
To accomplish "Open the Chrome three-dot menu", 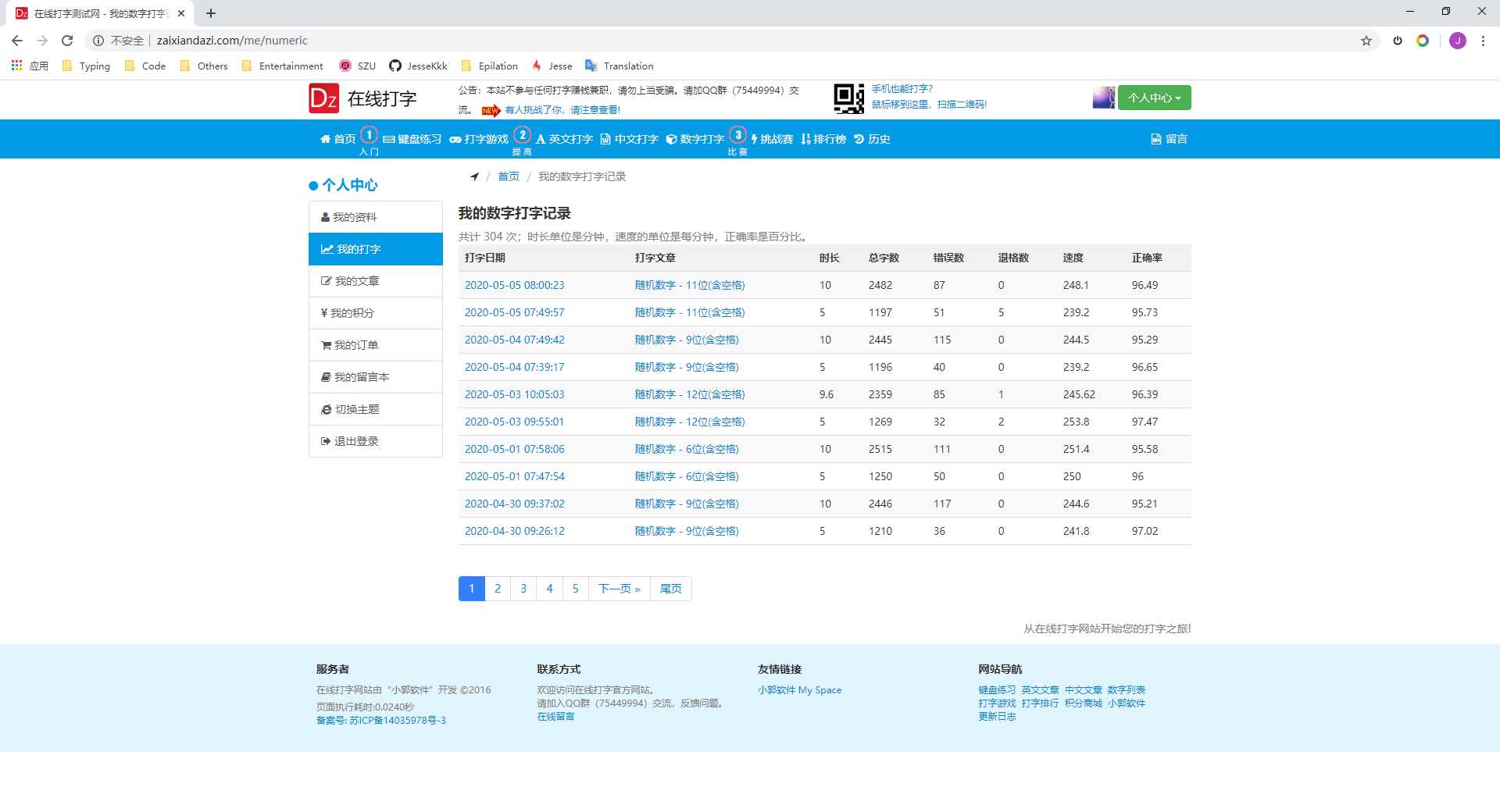I will click(x=1483, y=41).
